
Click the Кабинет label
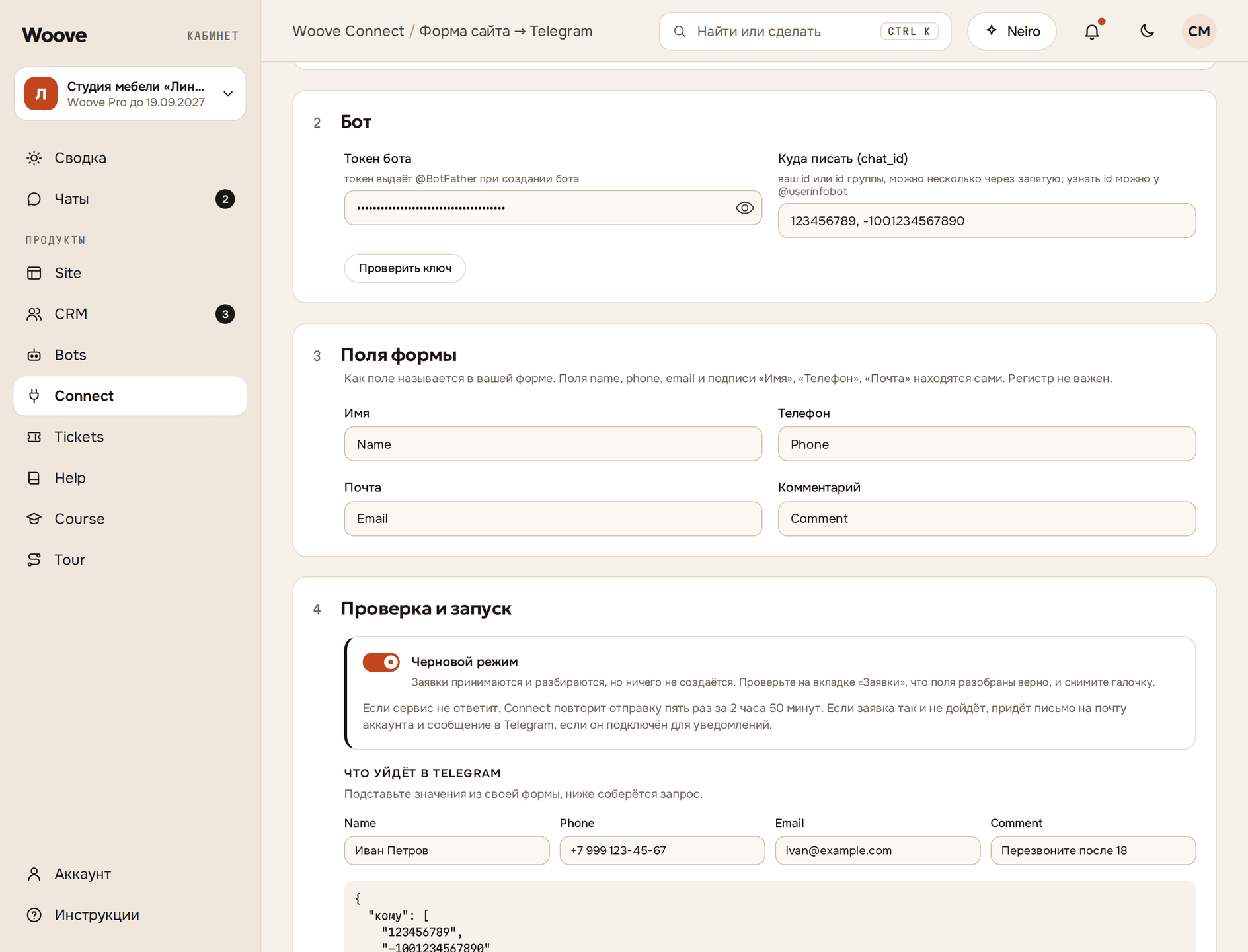click(x=213, y=36)
